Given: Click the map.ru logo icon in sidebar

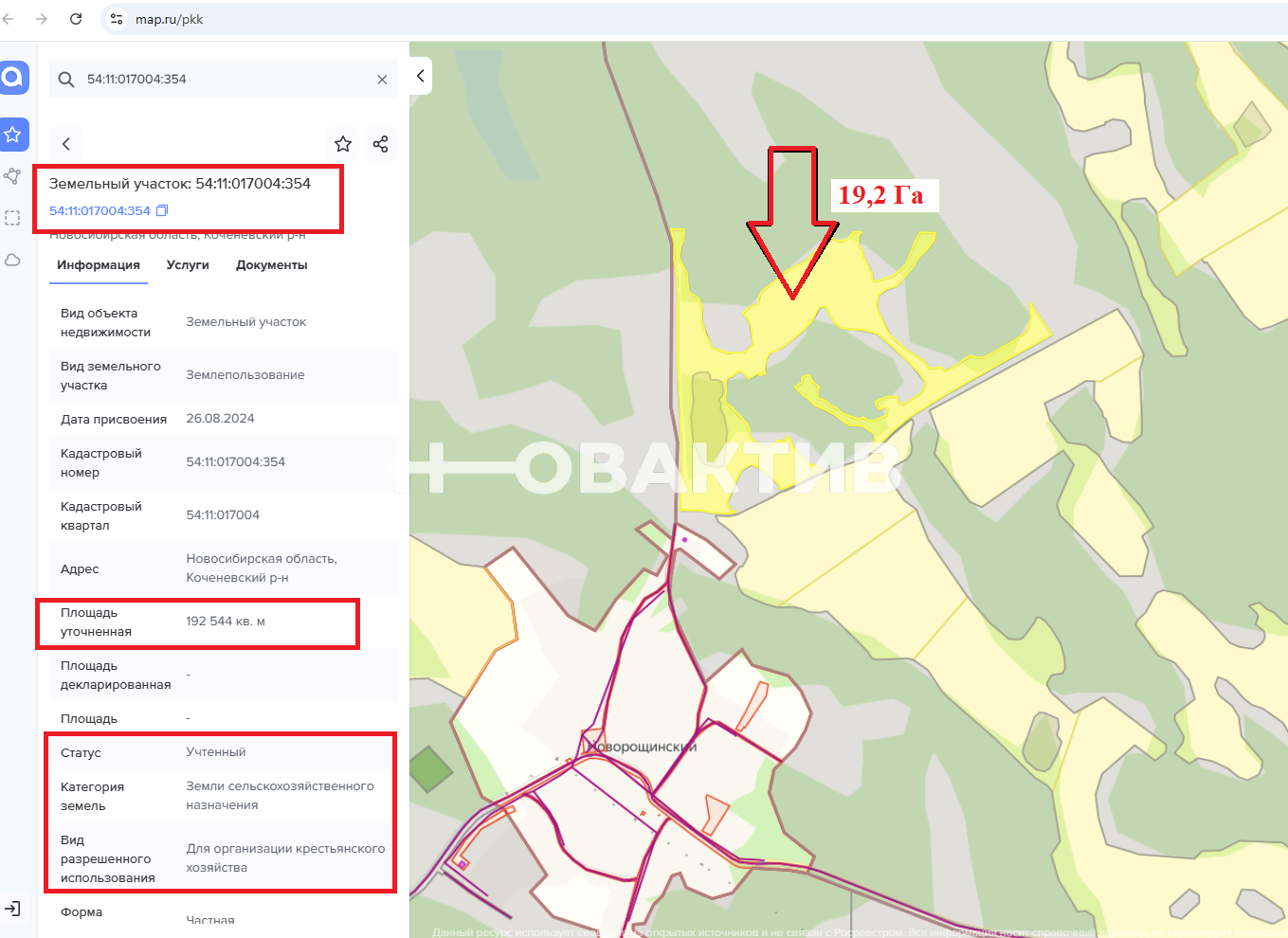Looking at the screenshot, I should [13, 77].
